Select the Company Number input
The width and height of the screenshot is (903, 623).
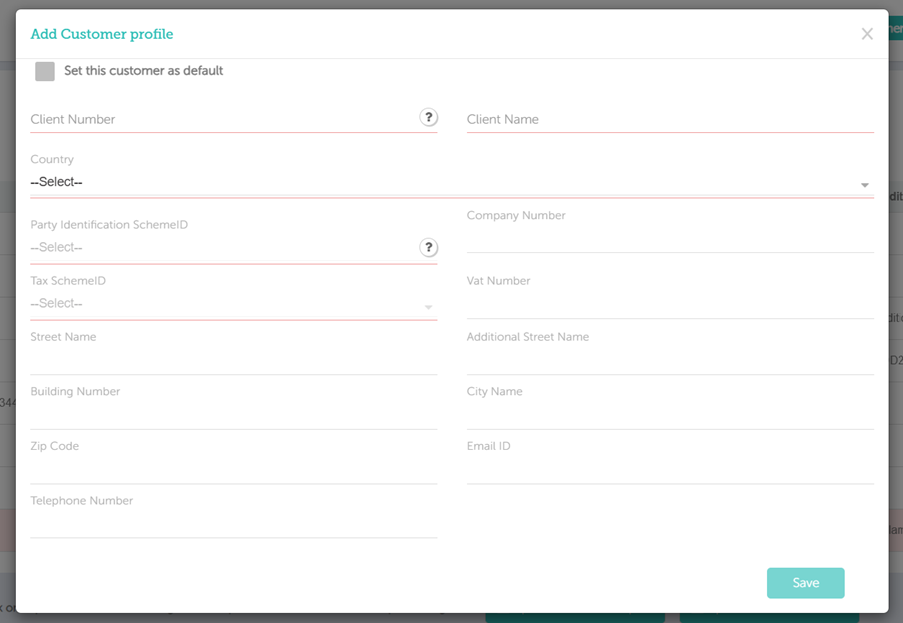pyautogui.click(x=669, y=240)
